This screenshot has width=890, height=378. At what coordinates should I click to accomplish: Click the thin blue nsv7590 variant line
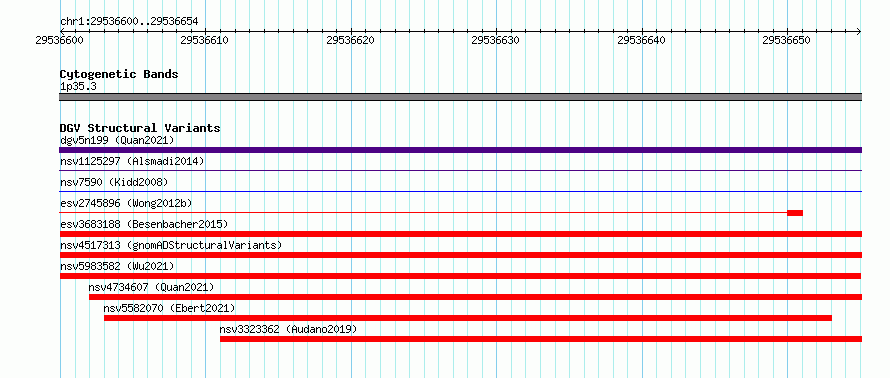(x=461, y=191)
